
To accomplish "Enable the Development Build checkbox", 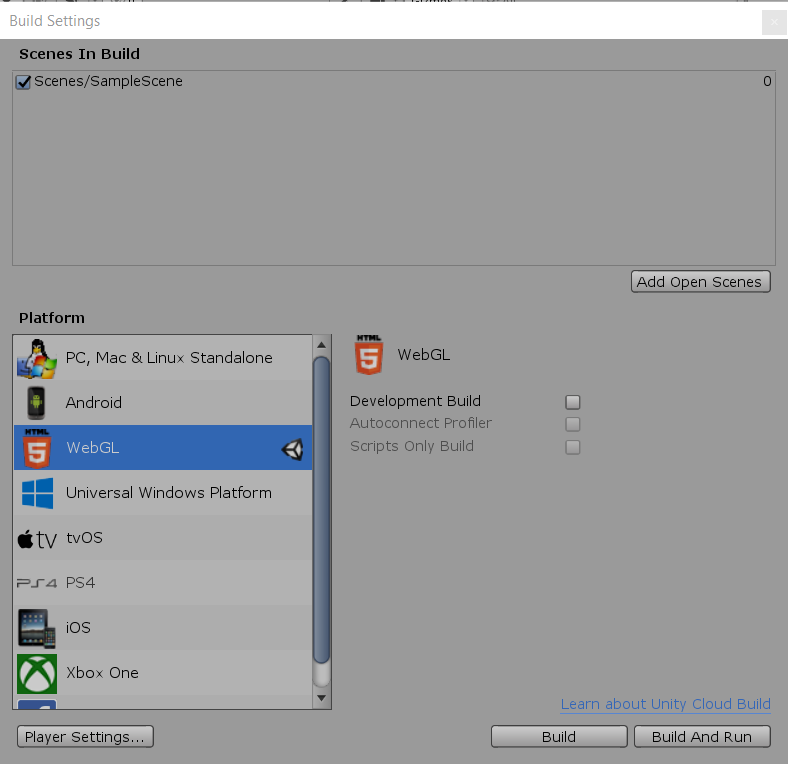I will point(573,402).
